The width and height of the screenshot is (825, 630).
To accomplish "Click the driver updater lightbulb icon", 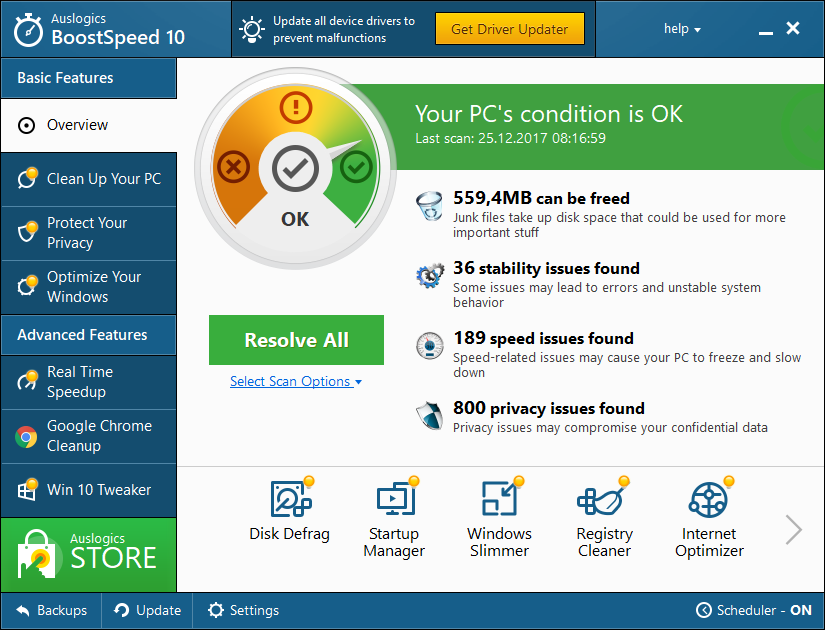I will (x=251, y=29).
